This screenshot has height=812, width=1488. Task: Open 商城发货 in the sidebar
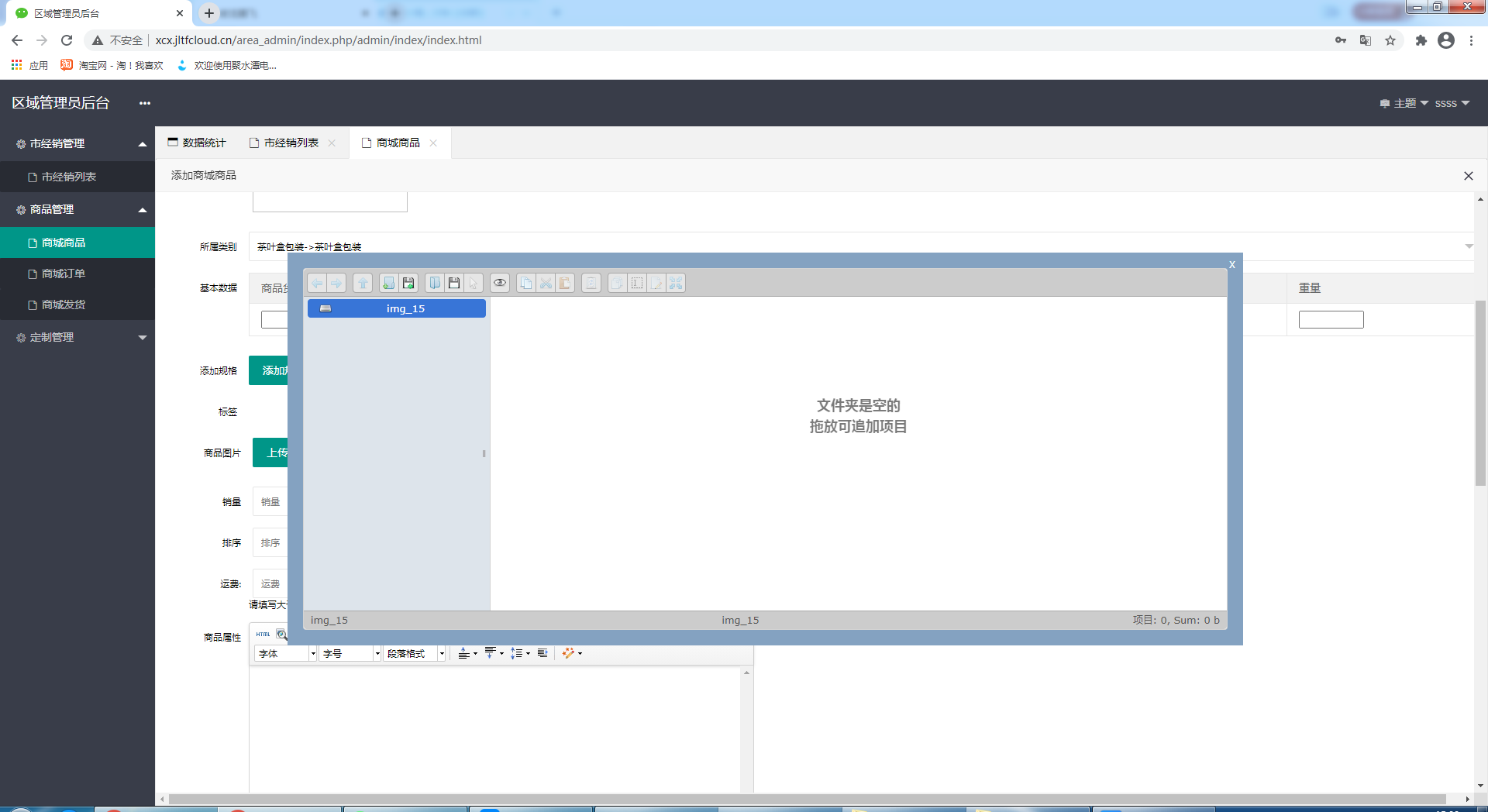pyautogui.click(x=64, y=304)
